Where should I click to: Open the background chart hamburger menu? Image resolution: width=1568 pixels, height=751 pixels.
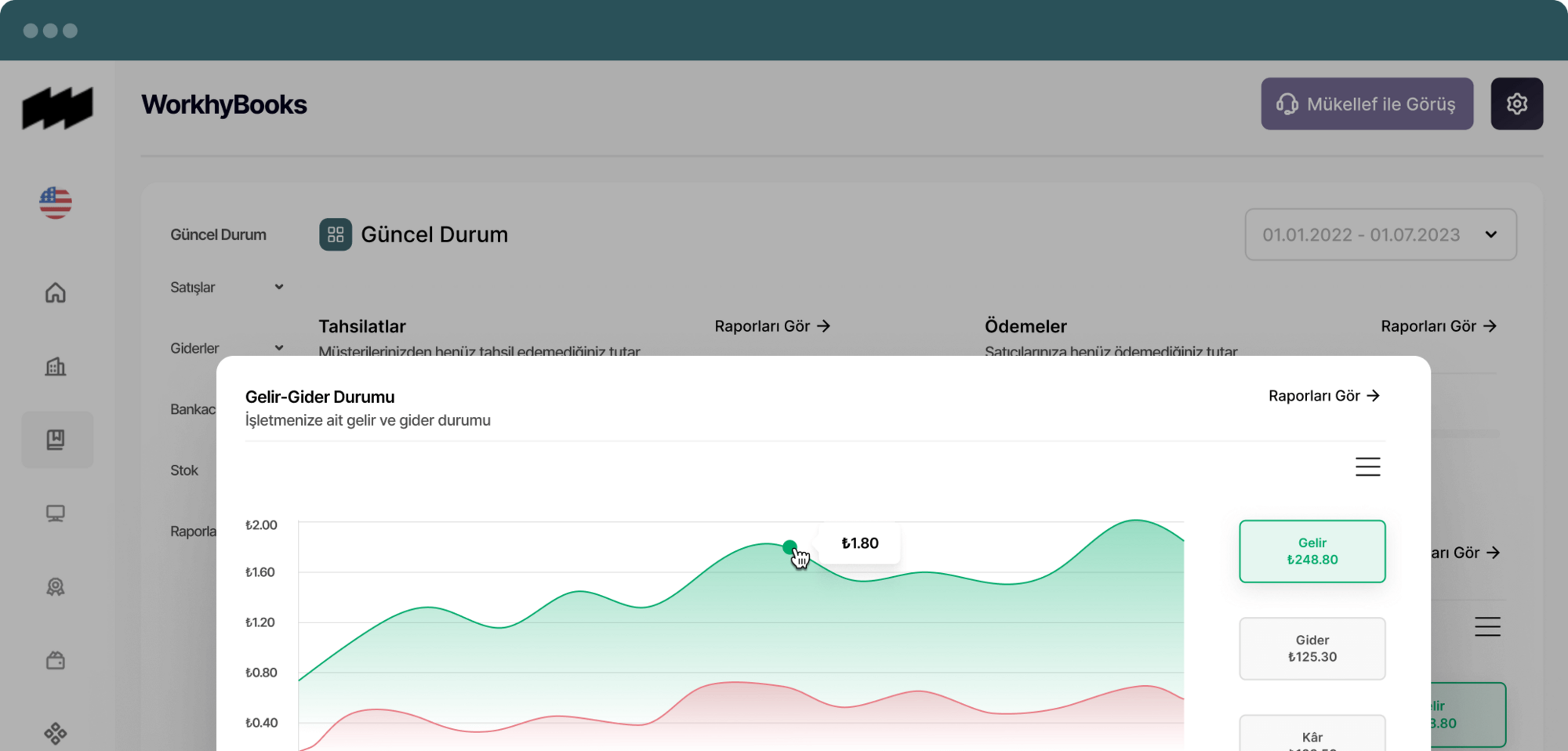[x=1487, y=626]
